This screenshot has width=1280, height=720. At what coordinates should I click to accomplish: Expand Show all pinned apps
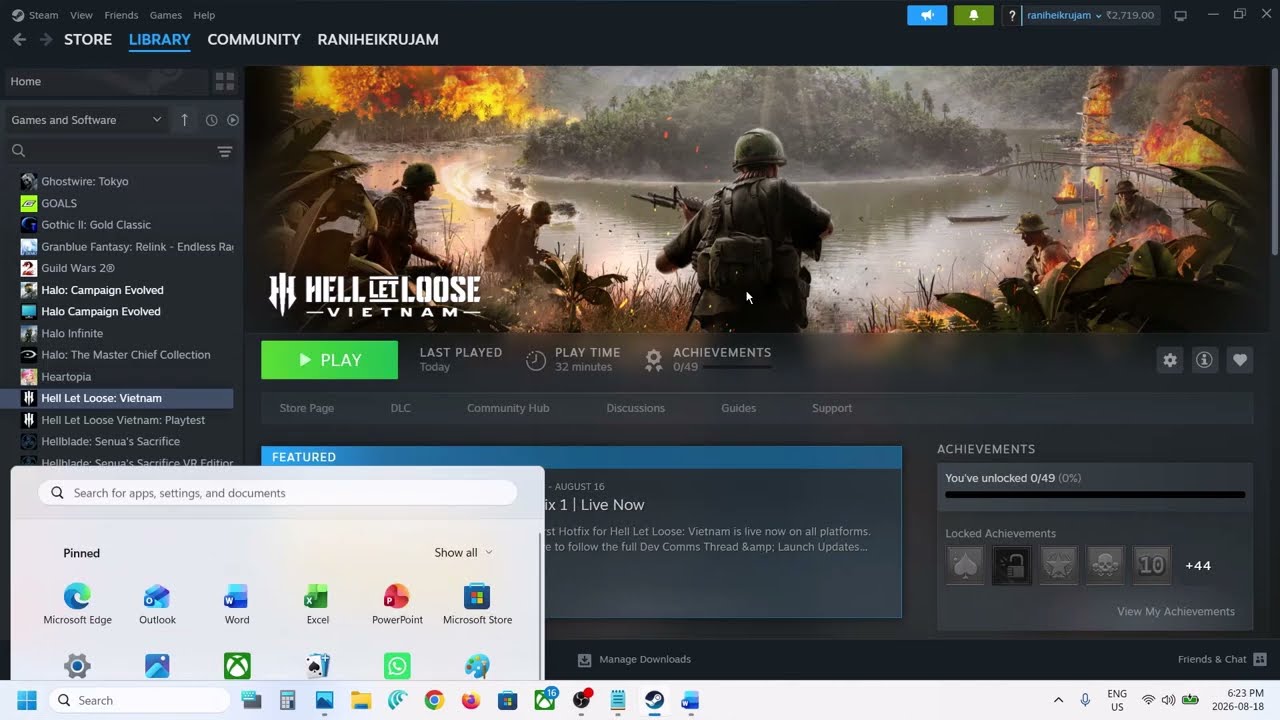(463, 552)
